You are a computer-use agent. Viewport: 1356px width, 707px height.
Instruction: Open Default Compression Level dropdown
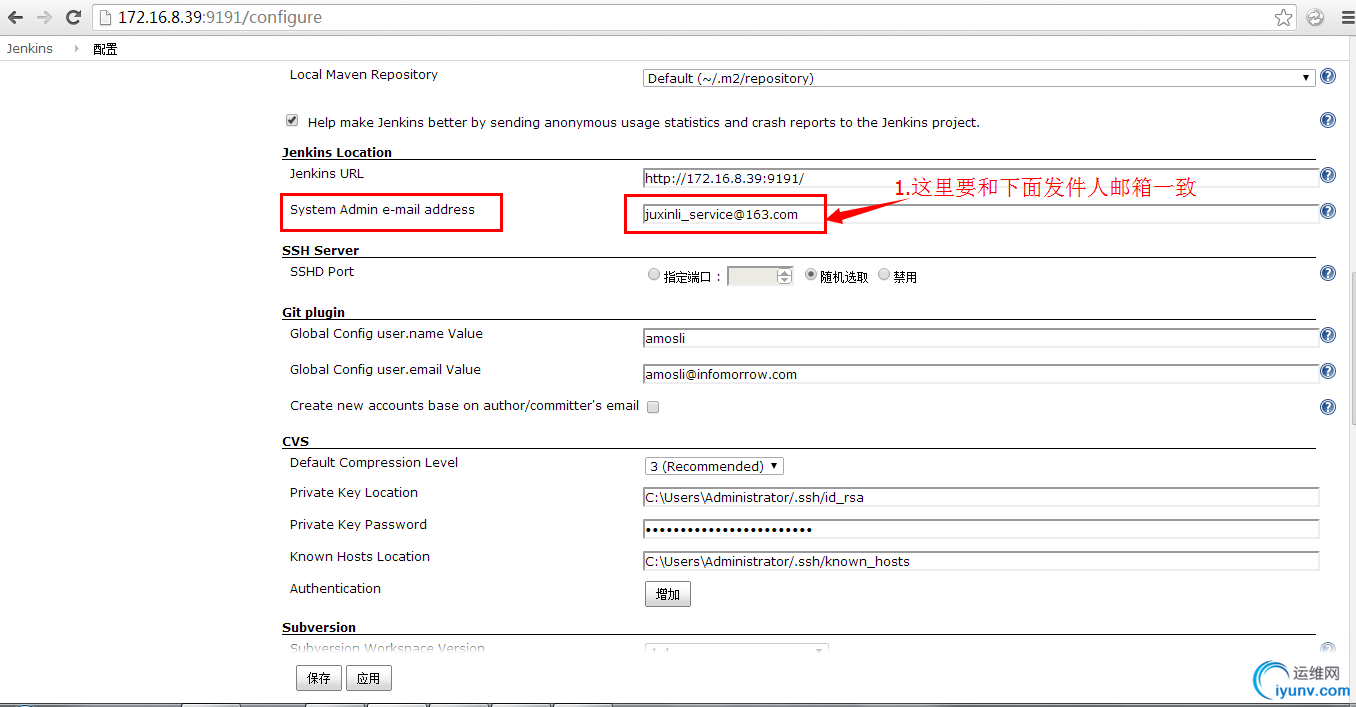[714, 466]
